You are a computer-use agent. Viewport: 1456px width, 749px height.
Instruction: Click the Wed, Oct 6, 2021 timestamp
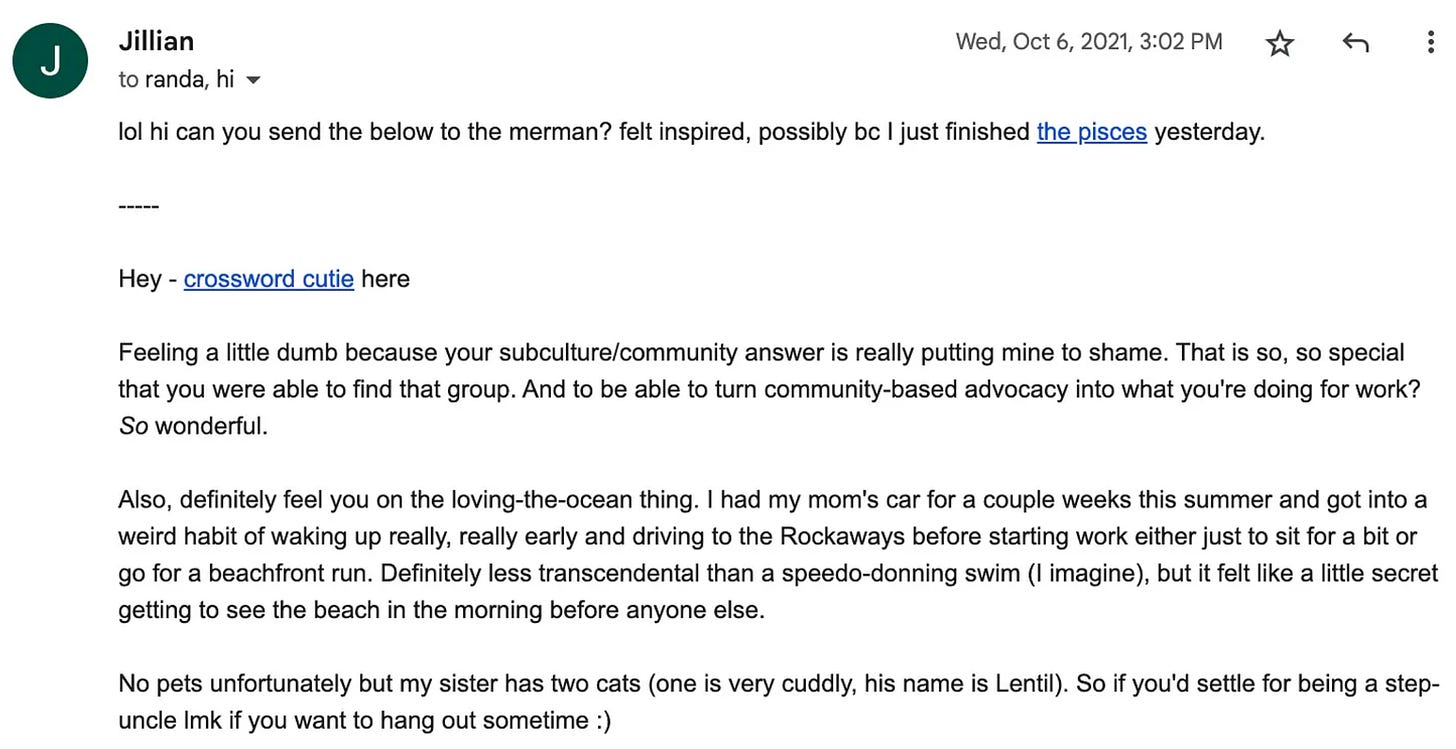(x=1089, y=41)
